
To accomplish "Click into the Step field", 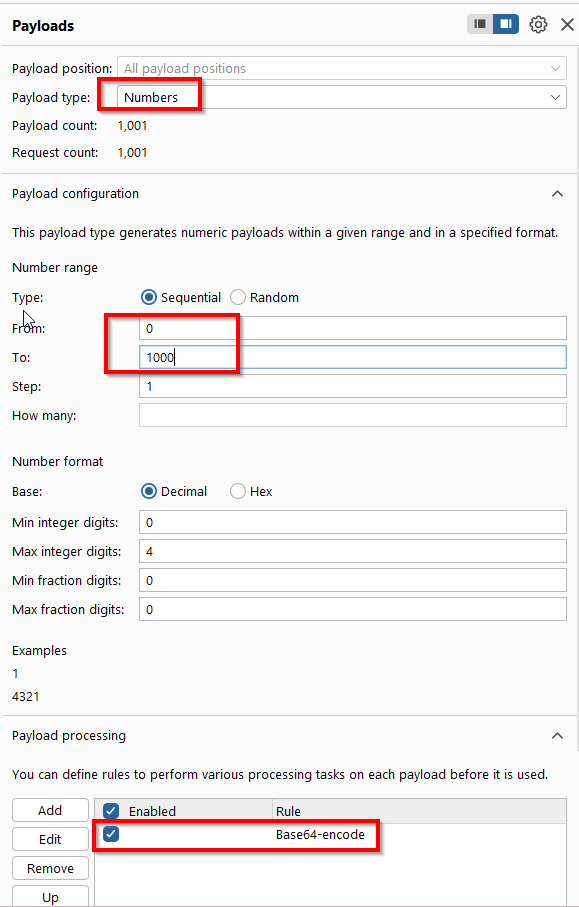I will [x=353, y=386].
